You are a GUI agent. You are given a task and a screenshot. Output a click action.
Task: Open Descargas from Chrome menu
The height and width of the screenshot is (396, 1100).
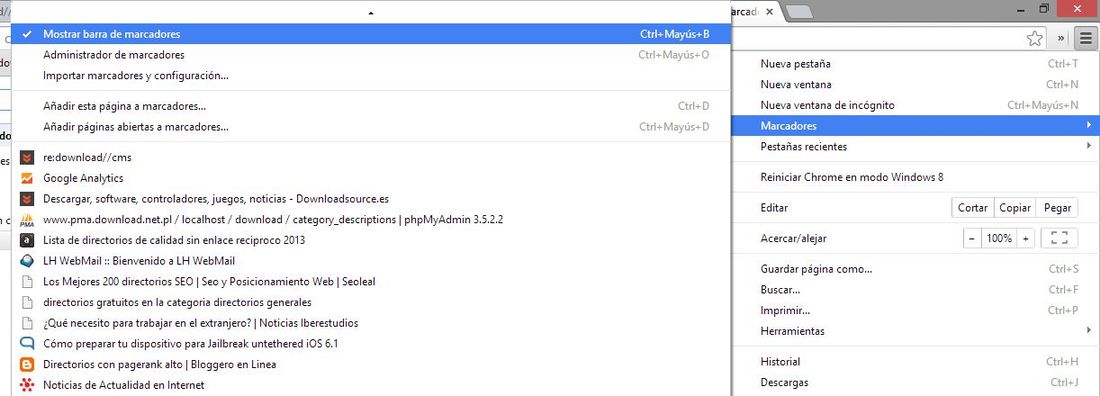tap(915, 383)
